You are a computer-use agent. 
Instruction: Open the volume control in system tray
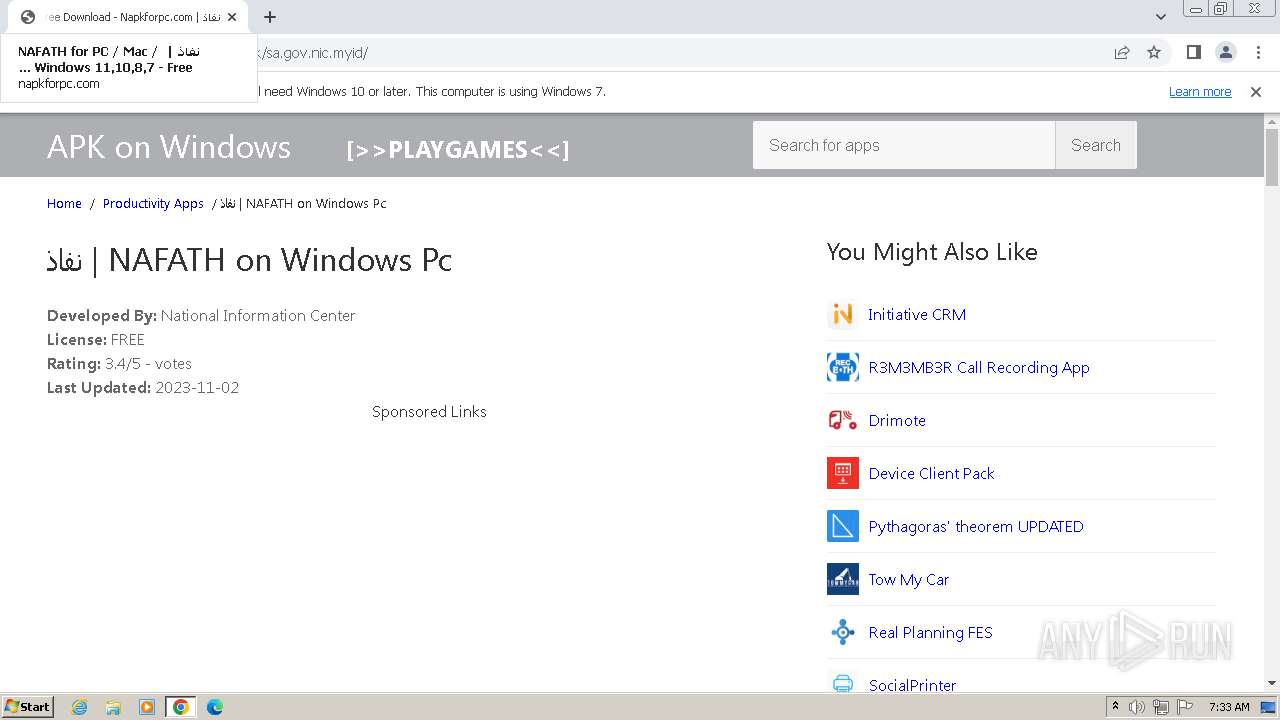[1137, 707]
